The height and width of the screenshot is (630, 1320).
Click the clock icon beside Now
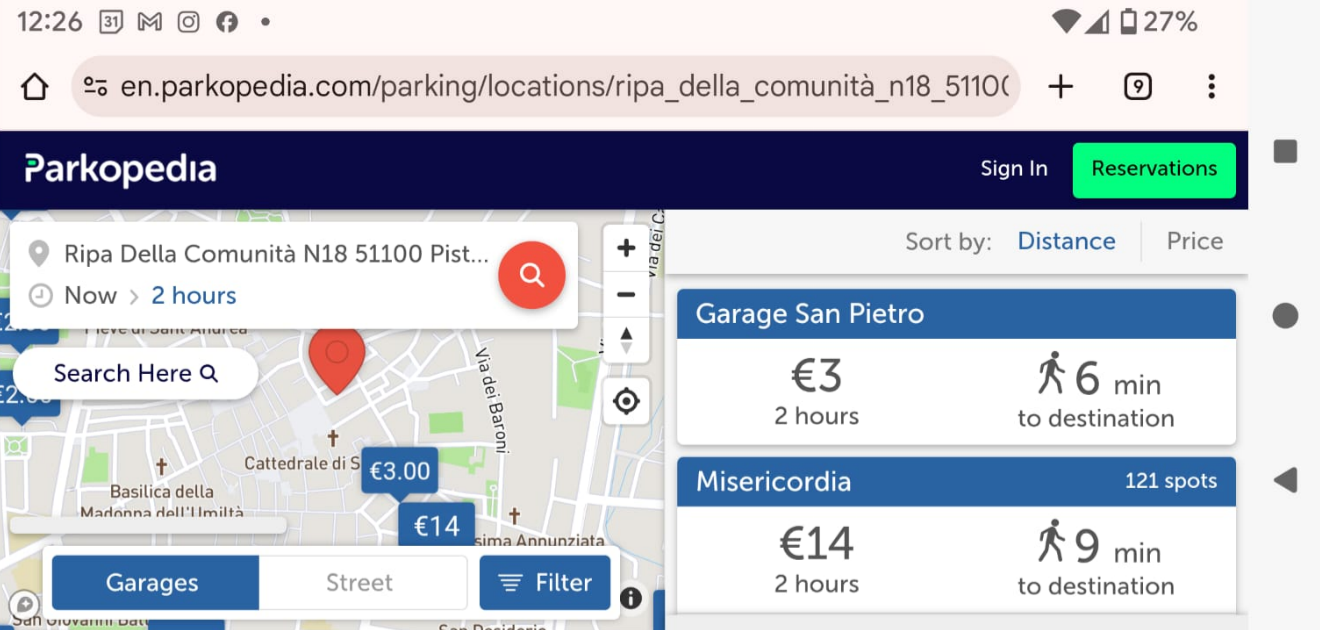pos(40,295)
